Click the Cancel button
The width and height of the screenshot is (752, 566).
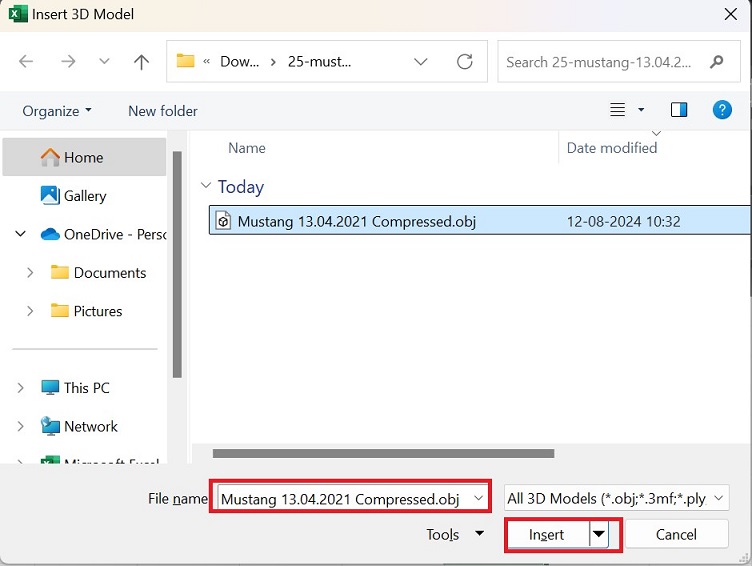(x=676, y=534)
